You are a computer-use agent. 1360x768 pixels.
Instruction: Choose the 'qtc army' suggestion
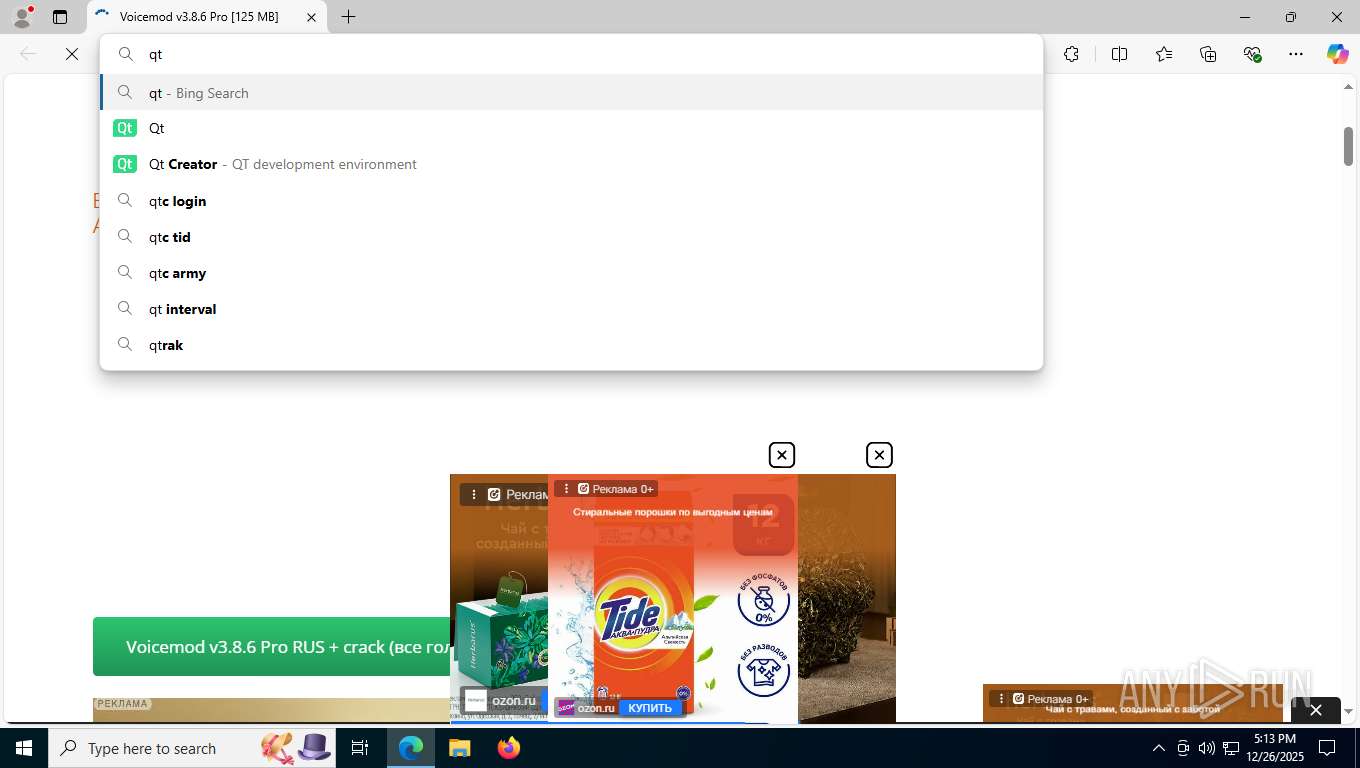point(571,272)
